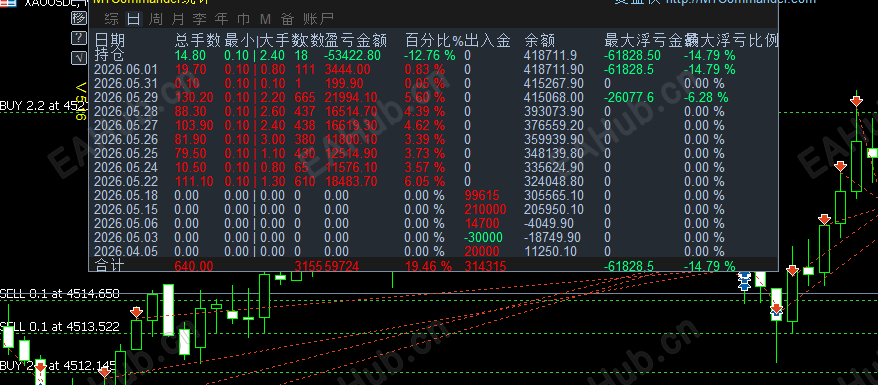Toggle the √ checkmark button beside the panel
878x385 pixels.
click(x=78, y=58)
